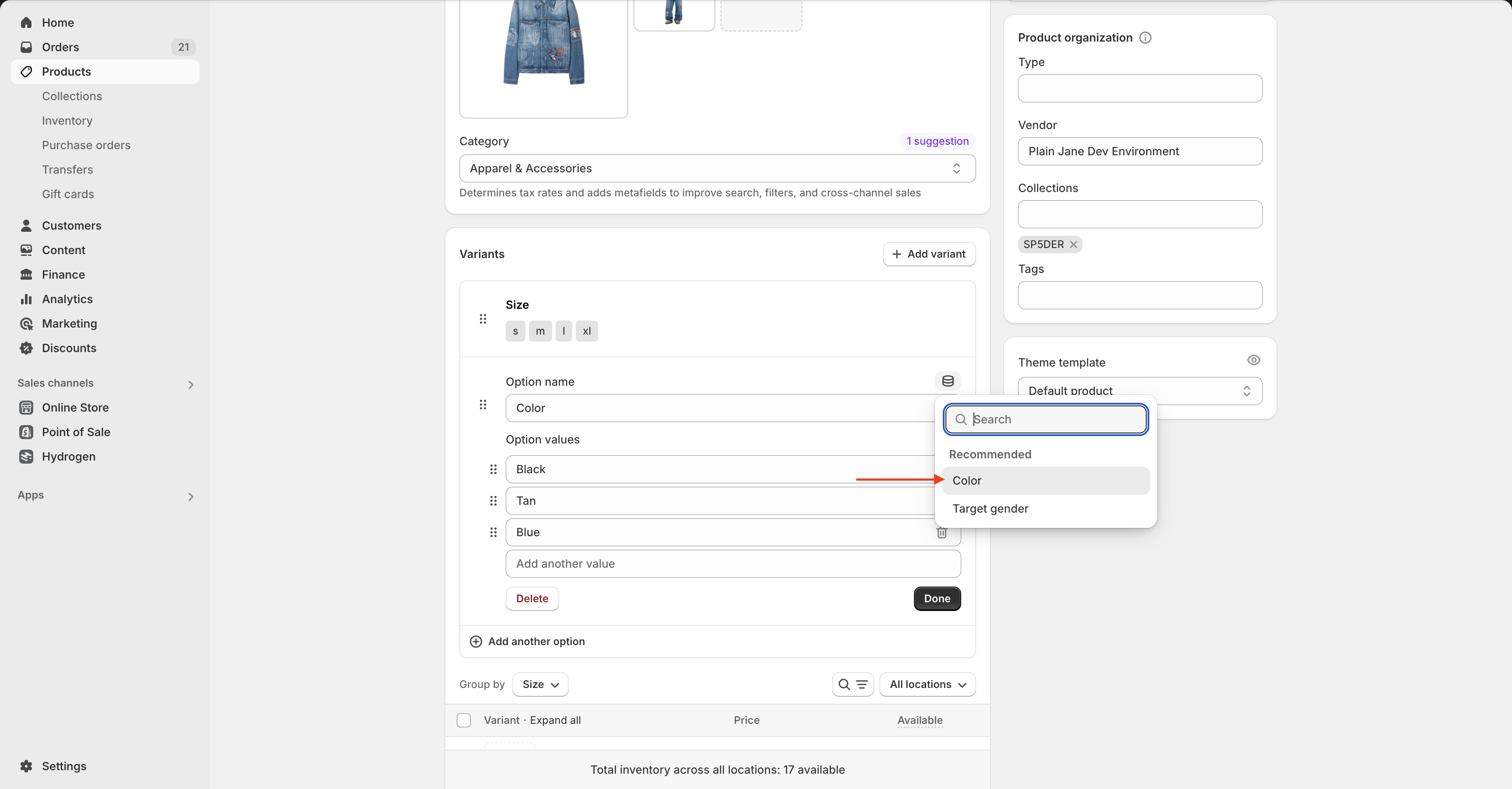
Task: Click the trash icon on the Blue value
Action: pyautogui.click(x=941, y=532)
